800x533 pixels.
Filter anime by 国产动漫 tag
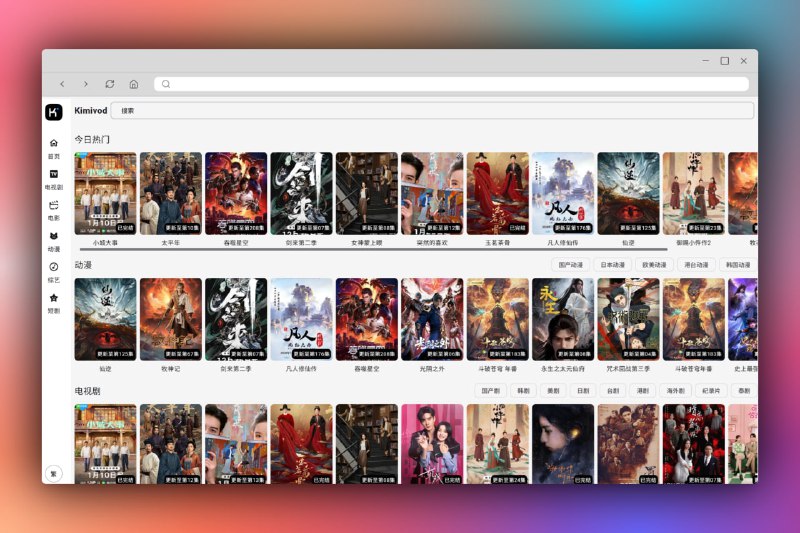(570, 265)
